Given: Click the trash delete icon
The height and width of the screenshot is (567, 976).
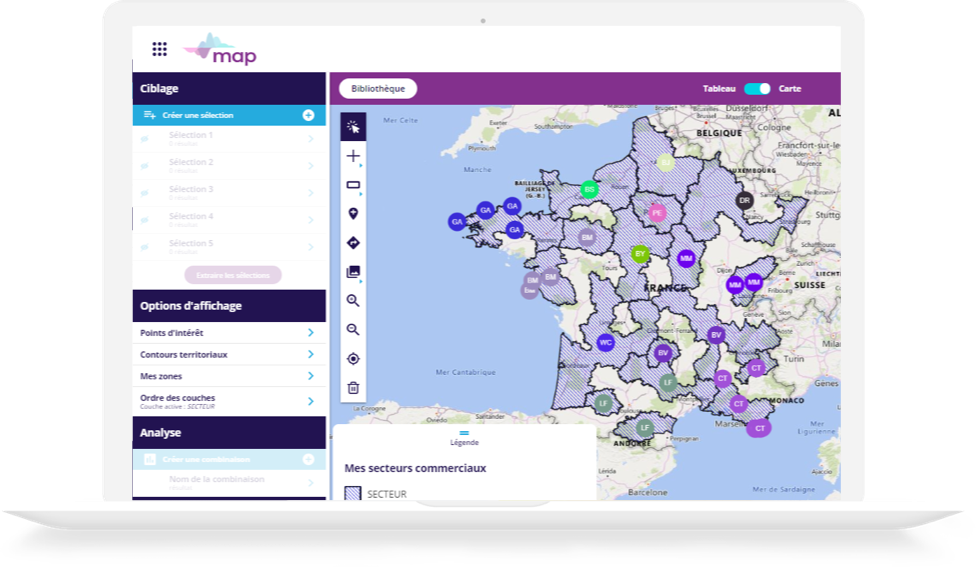Looking at the screenshot, I should pos(353,388).
